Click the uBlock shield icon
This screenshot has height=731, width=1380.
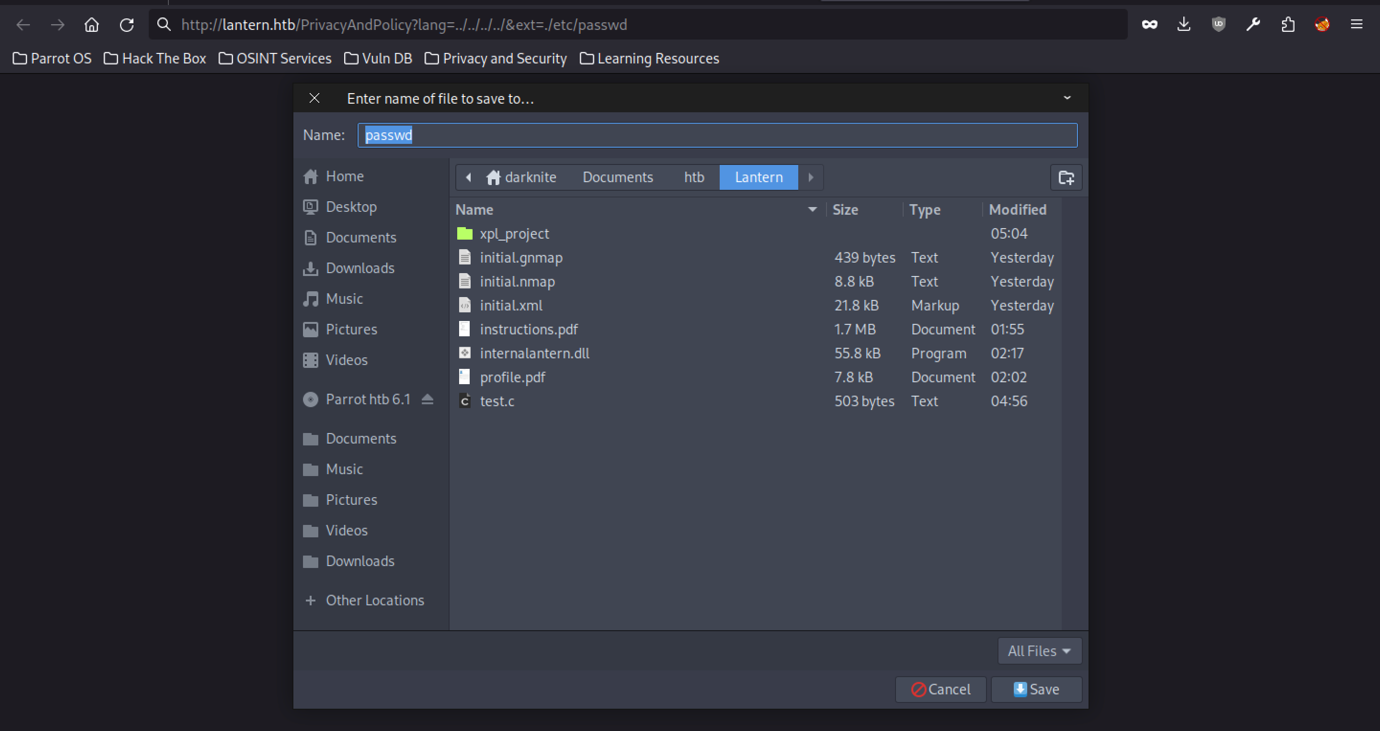tap(1218, 25)
